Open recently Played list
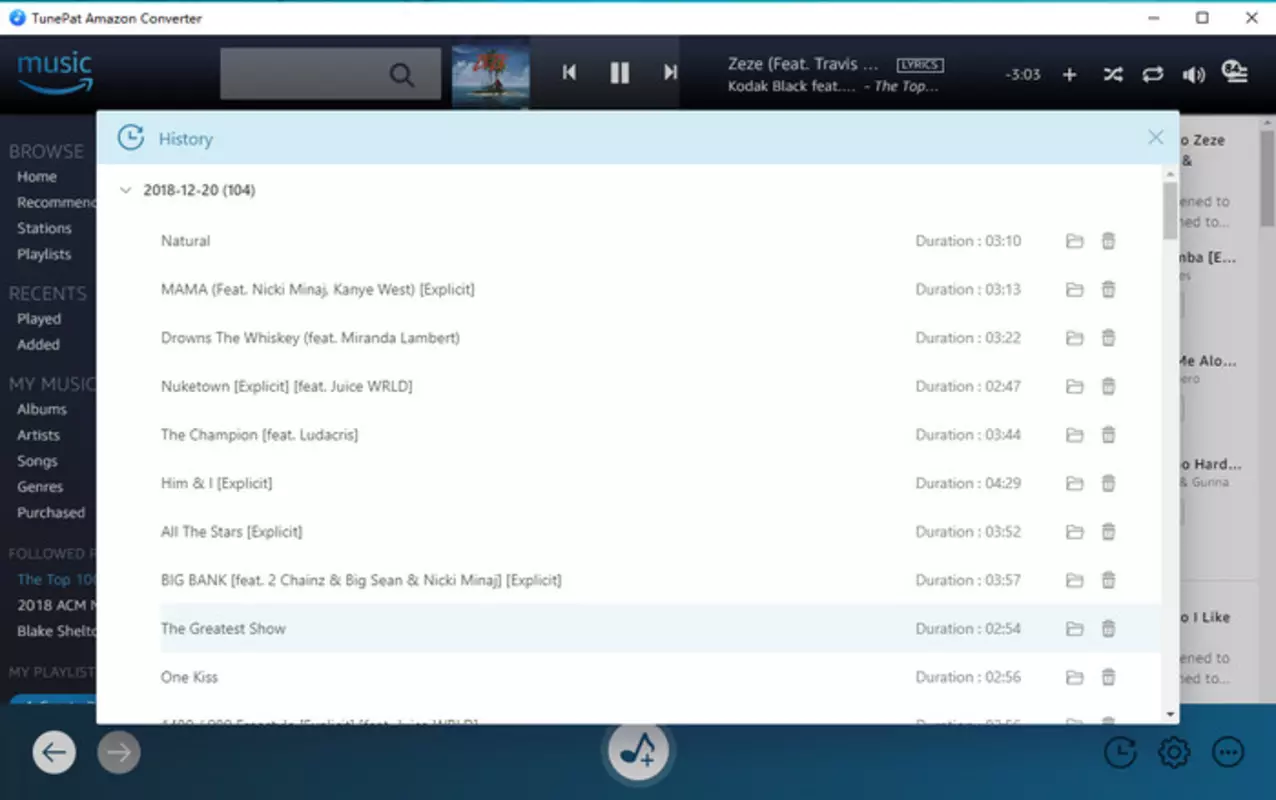The width and height of the screenshot is (1276, 800). click(x=39, y=319)
